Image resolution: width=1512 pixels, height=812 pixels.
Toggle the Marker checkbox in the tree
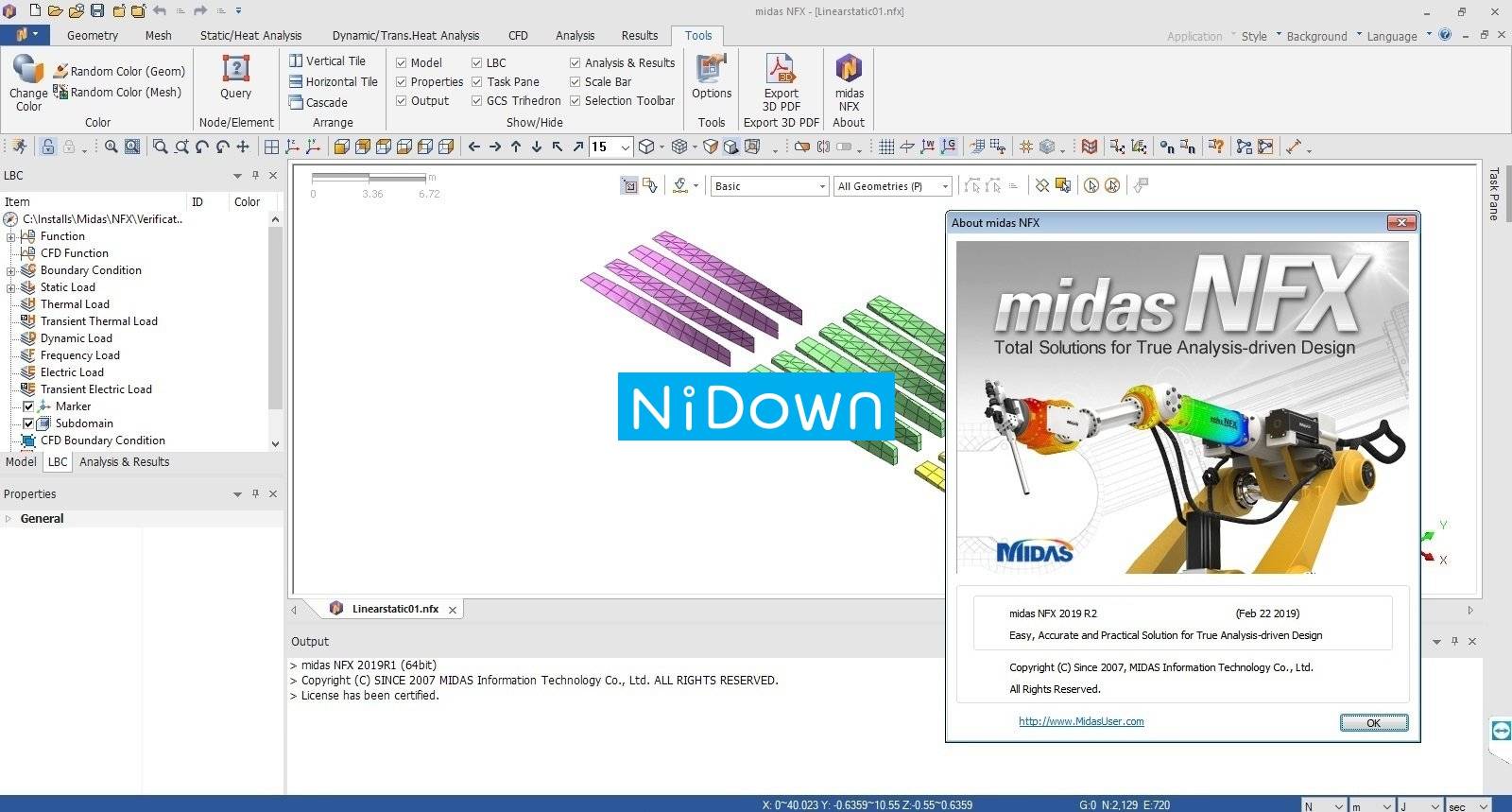click(x=28, y=406)
